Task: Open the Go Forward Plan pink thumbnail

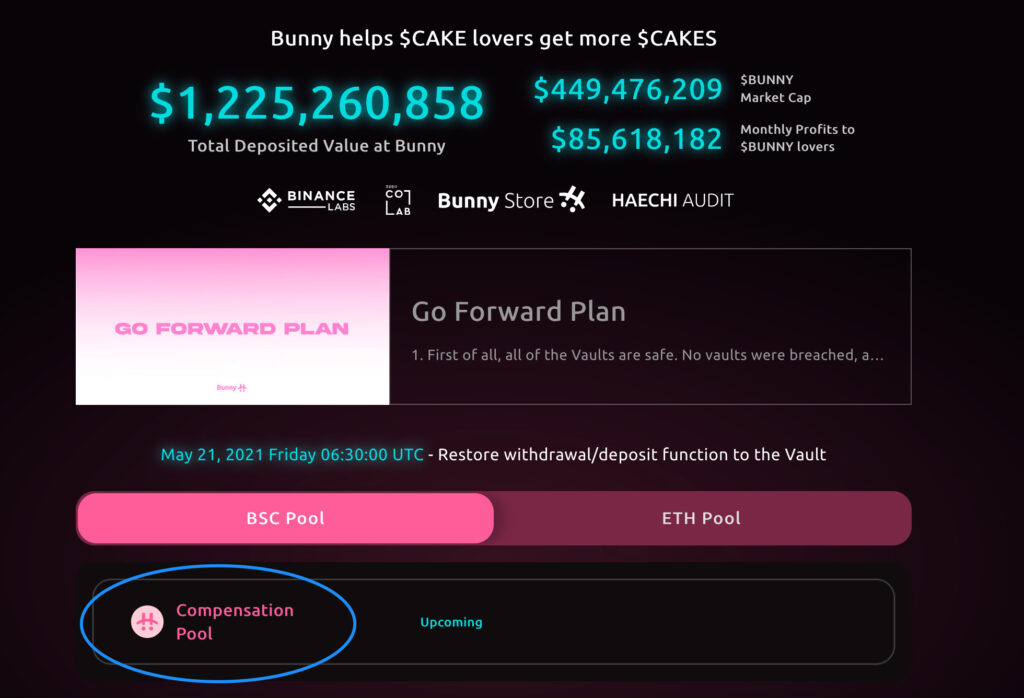Action: 232,326
